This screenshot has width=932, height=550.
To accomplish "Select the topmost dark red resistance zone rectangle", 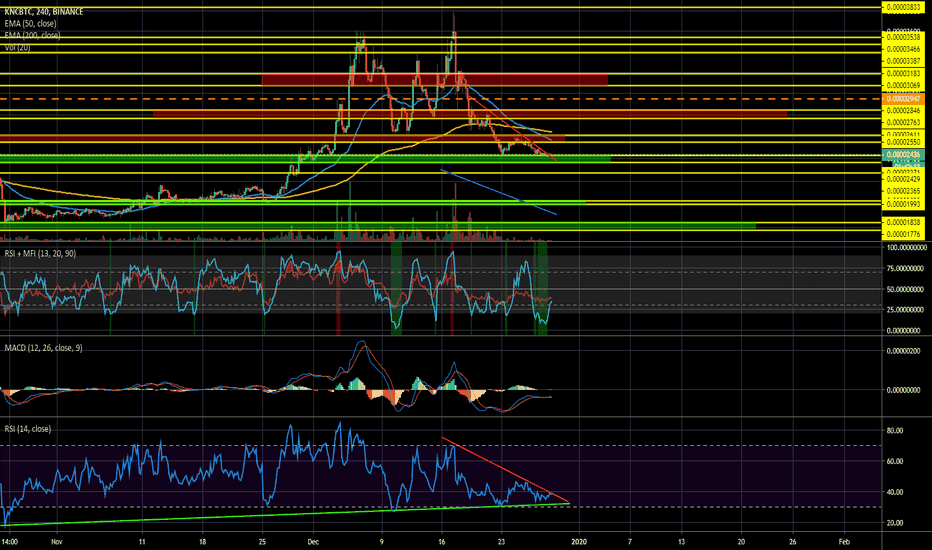I will coord(434,80).
